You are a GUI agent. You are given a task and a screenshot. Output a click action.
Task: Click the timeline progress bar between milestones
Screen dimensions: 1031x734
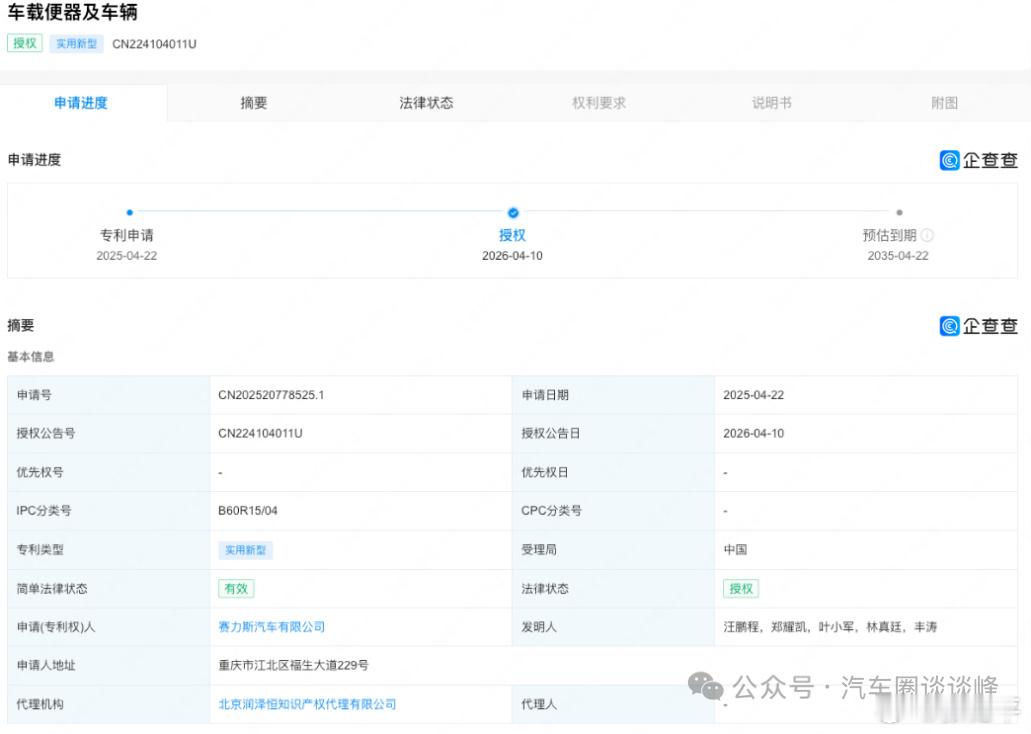coord(320,212)
